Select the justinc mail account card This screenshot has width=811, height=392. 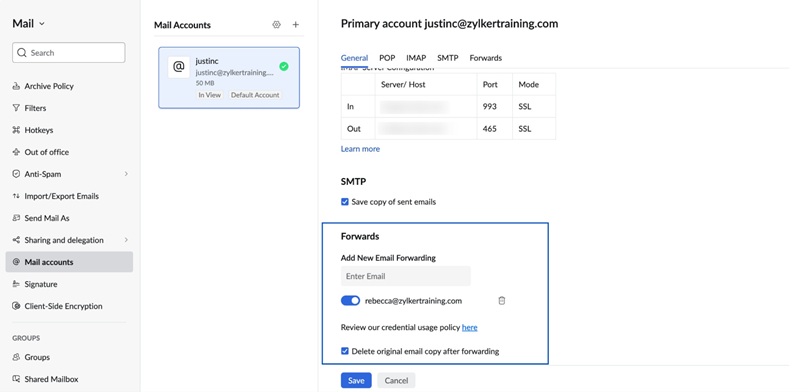pos(229,78)
